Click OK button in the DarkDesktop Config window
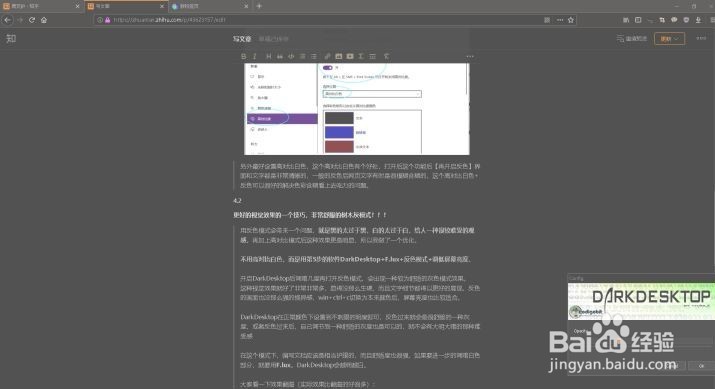715x389 pixels. [701, 366]
